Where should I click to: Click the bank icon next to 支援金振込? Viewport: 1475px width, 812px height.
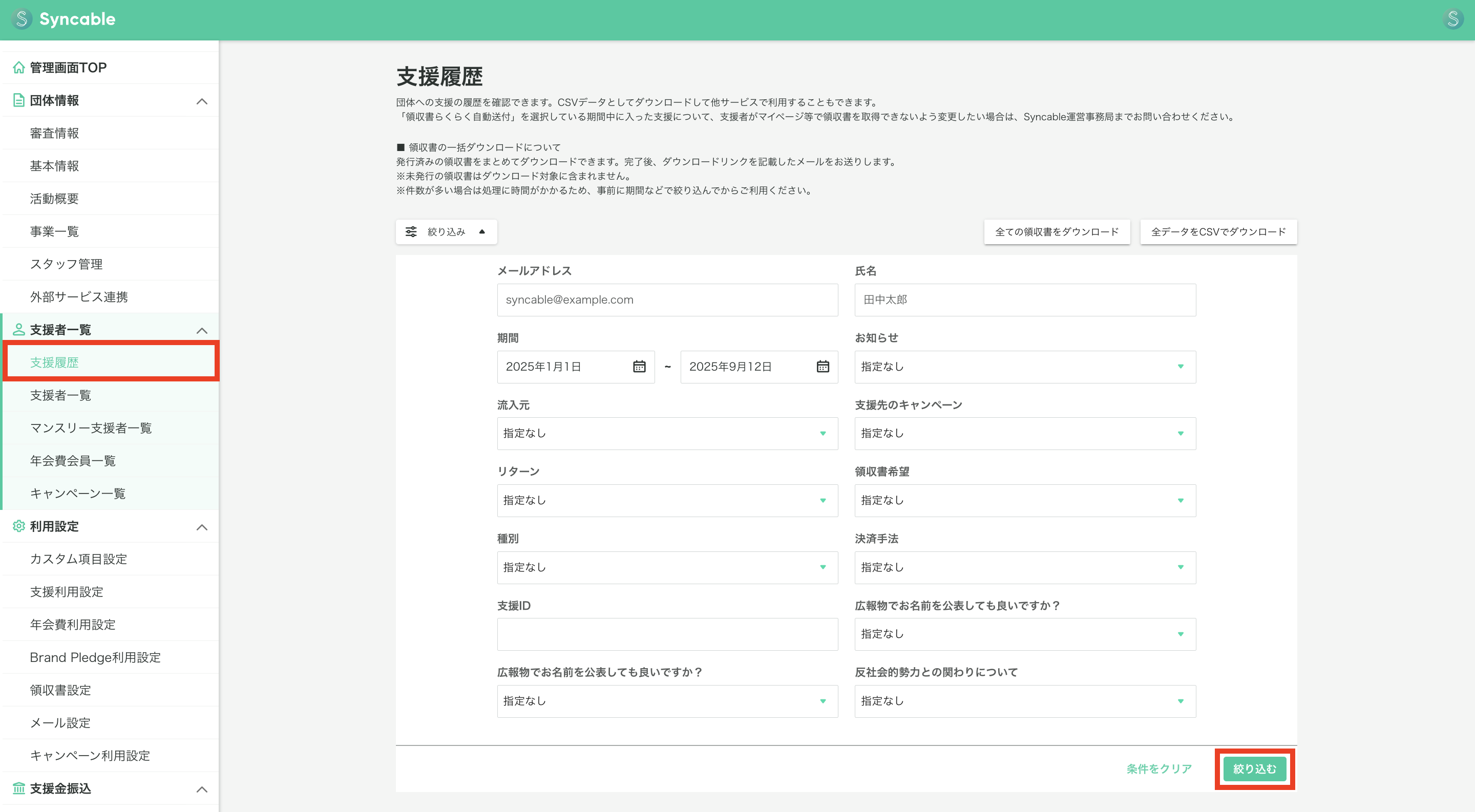(x=18, y=788)
